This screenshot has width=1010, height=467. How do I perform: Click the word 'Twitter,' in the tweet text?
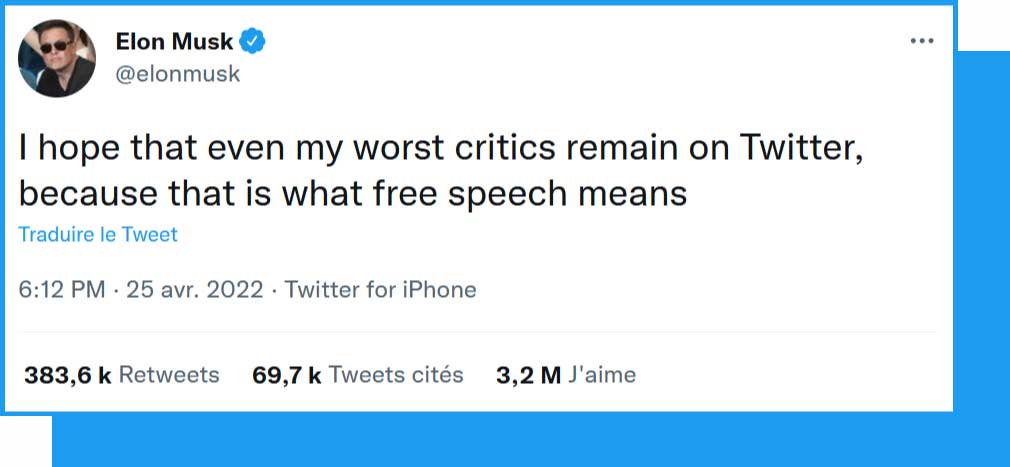(800, 150)
